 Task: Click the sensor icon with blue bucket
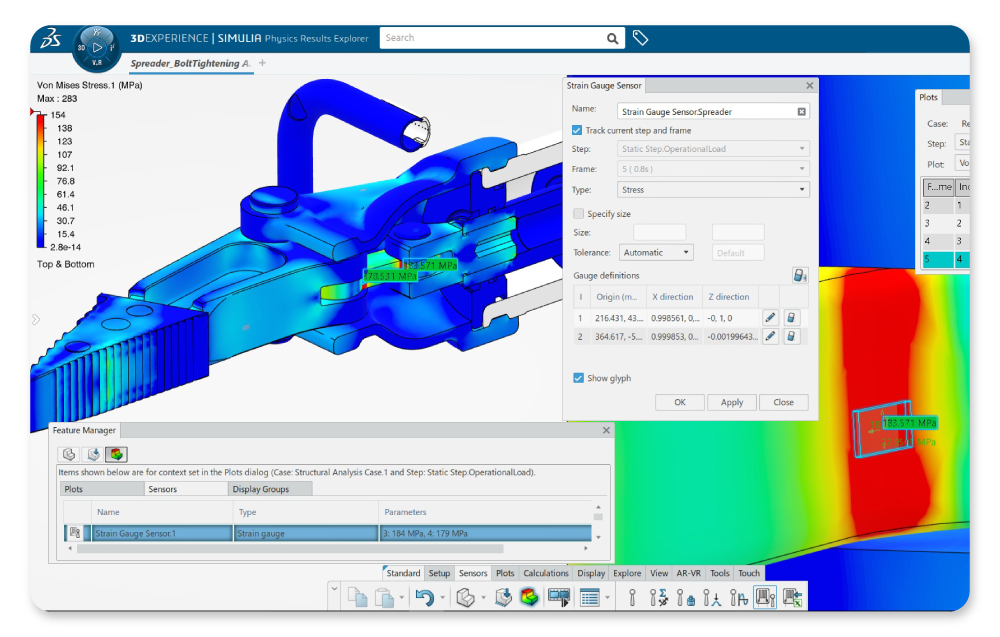click(x=686, y=597)
